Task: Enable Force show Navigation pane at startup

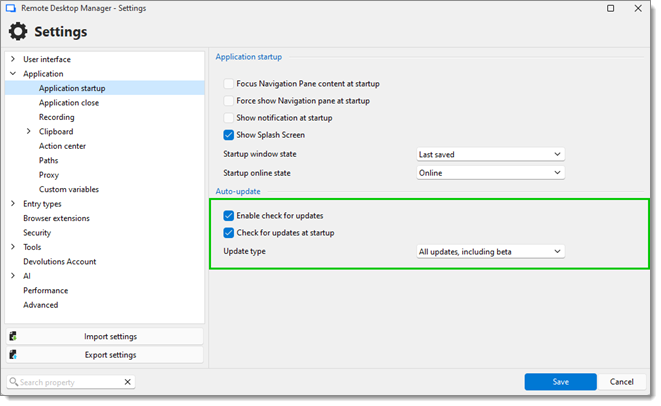Action: click(228, 101)
